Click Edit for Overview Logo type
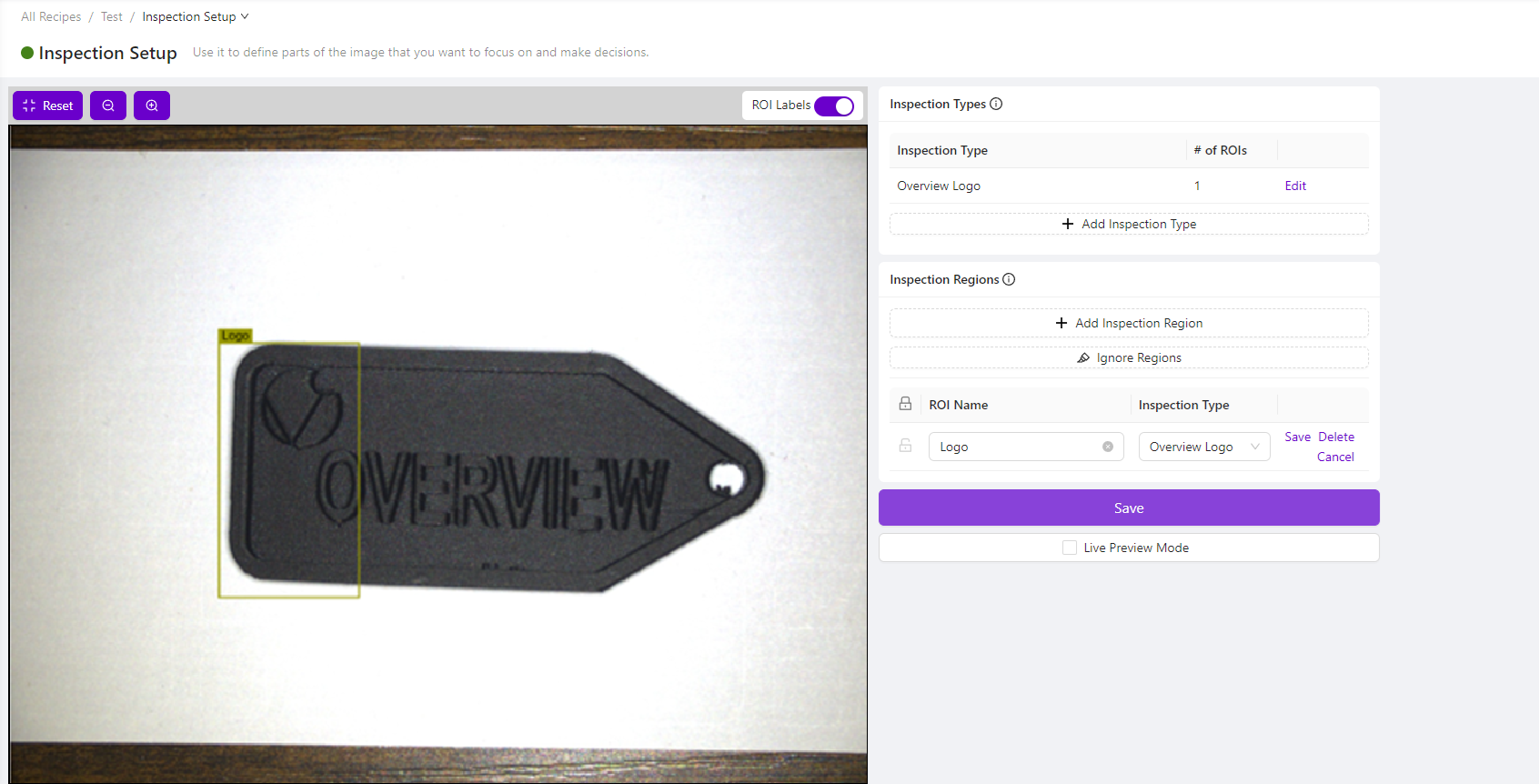This screenshot has height=784, width=1539. click(1295, 186)
